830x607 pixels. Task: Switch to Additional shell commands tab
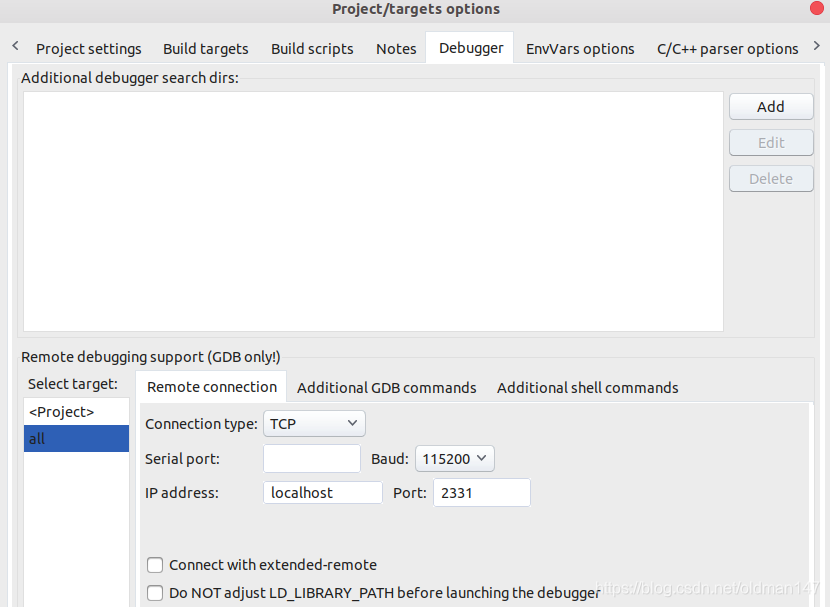(587, 387)
